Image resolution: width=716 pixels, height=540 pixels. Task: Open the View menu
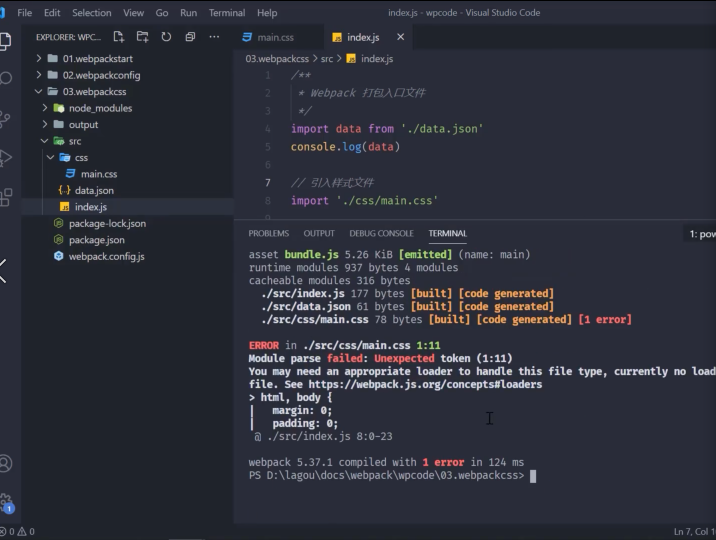coord(133,13)
